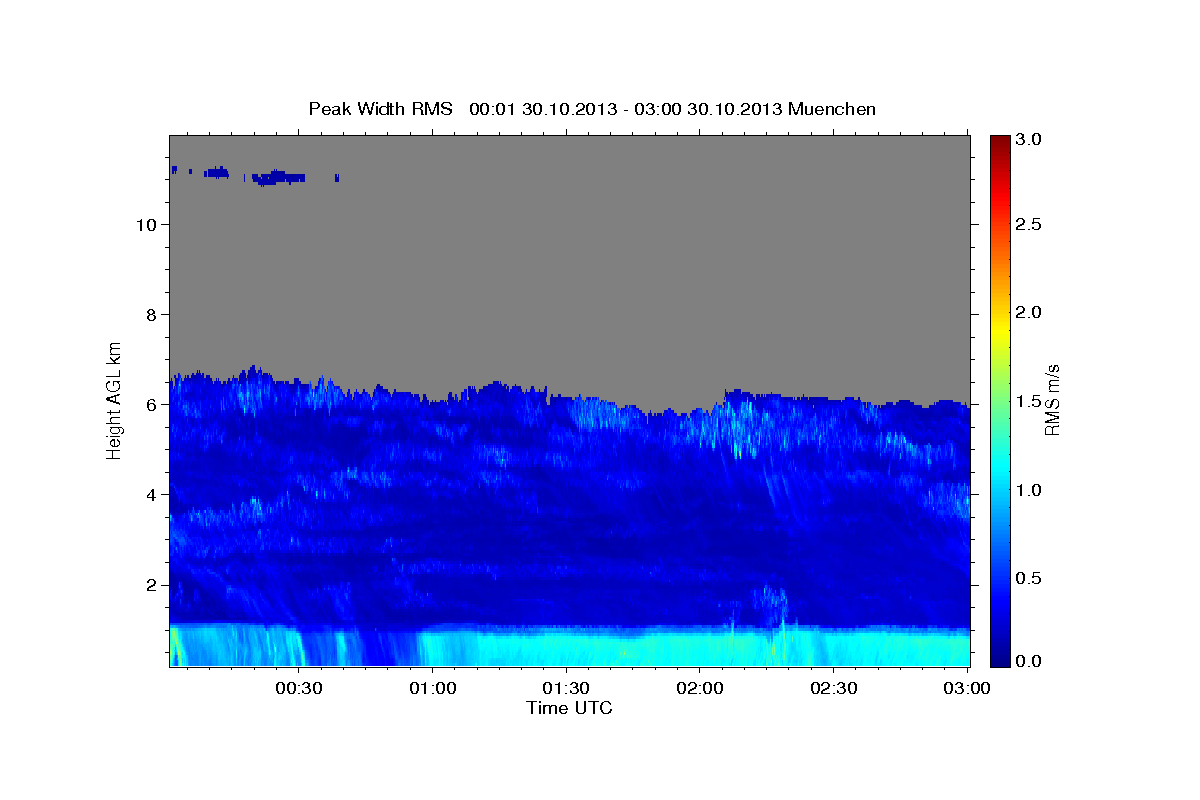Click the 'Time UTC' axis label
Image resolution: width=1200 pixels, height=800 pixels.
569,708
